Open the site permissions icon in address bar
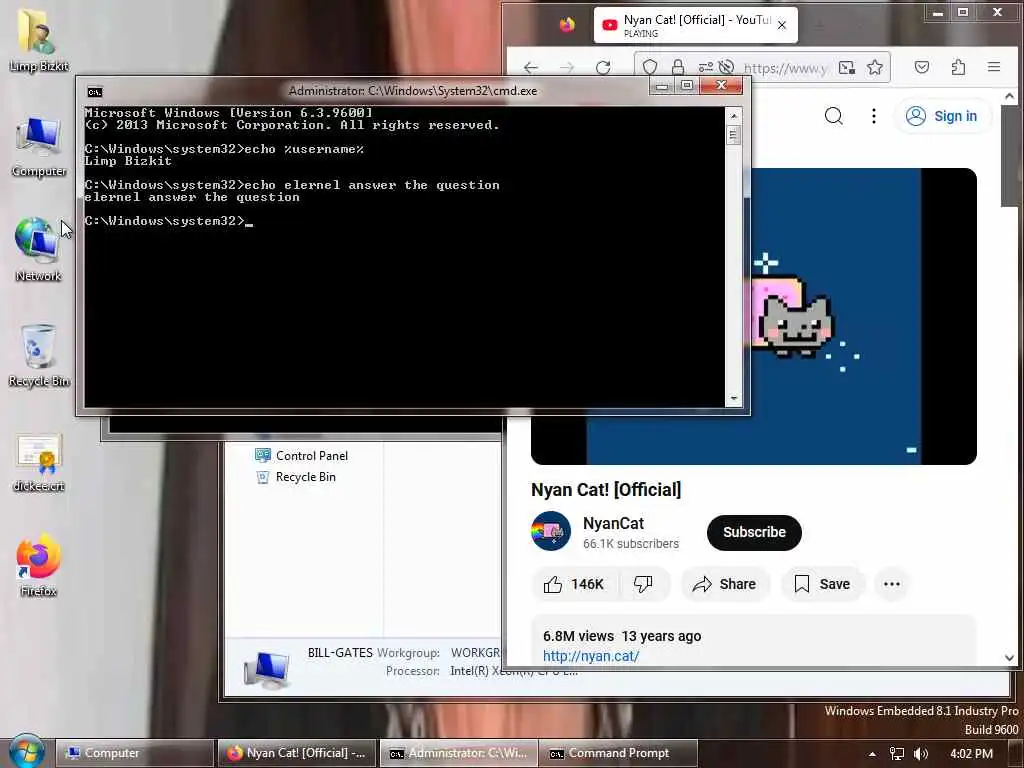Screen dimensions: 1024x768 (705, 67)
